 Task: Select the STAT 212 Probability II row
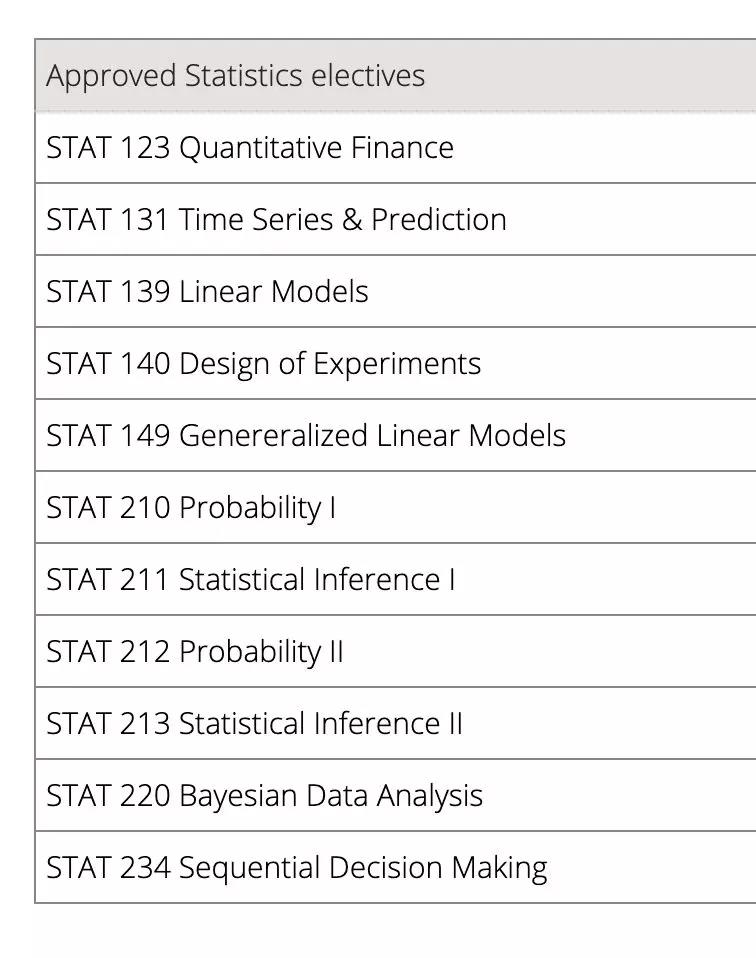[x=396, y=651]
